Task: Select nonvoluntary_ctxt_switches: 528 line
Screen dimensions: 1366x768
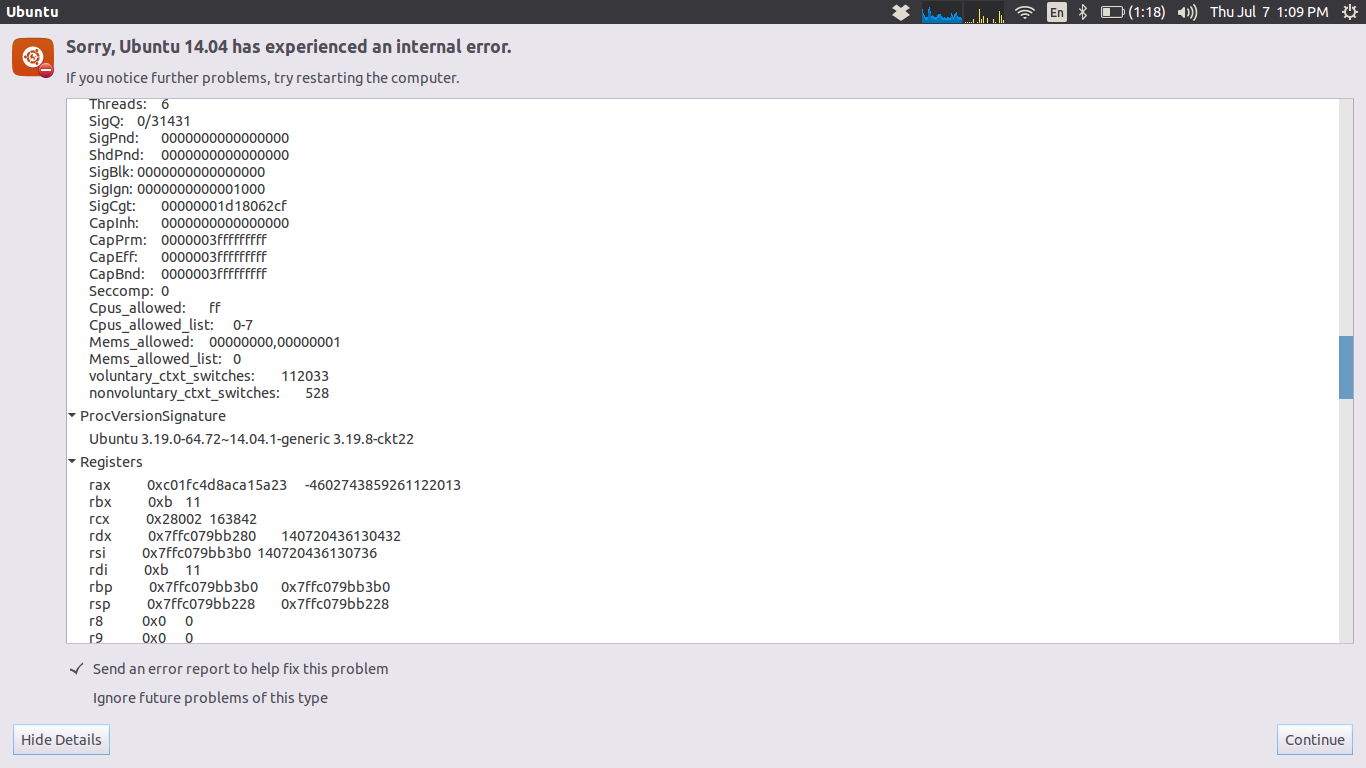Action: pos(209,393)
